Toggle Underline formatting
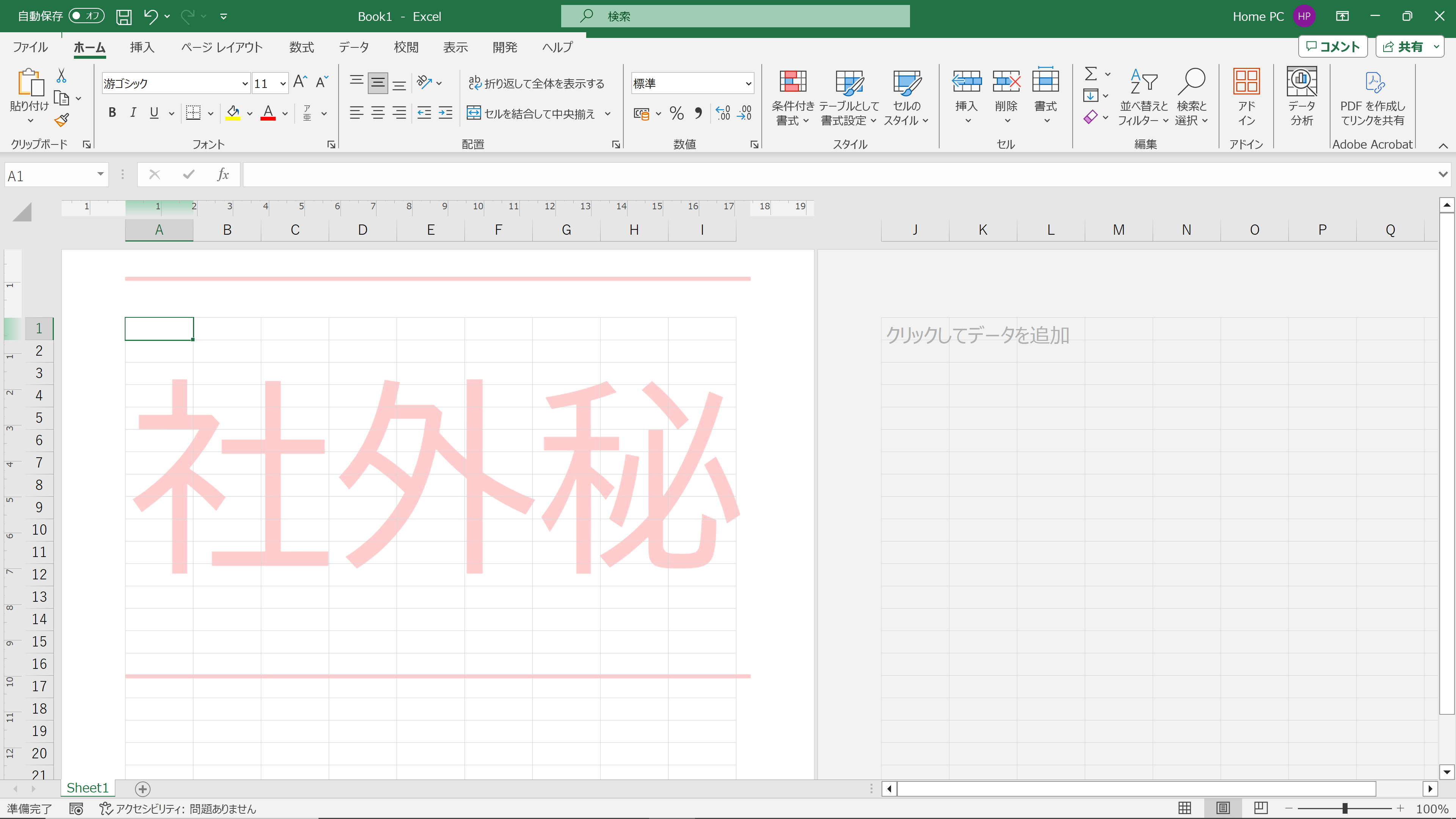1456x819 pixels. (x=154, y=113)
